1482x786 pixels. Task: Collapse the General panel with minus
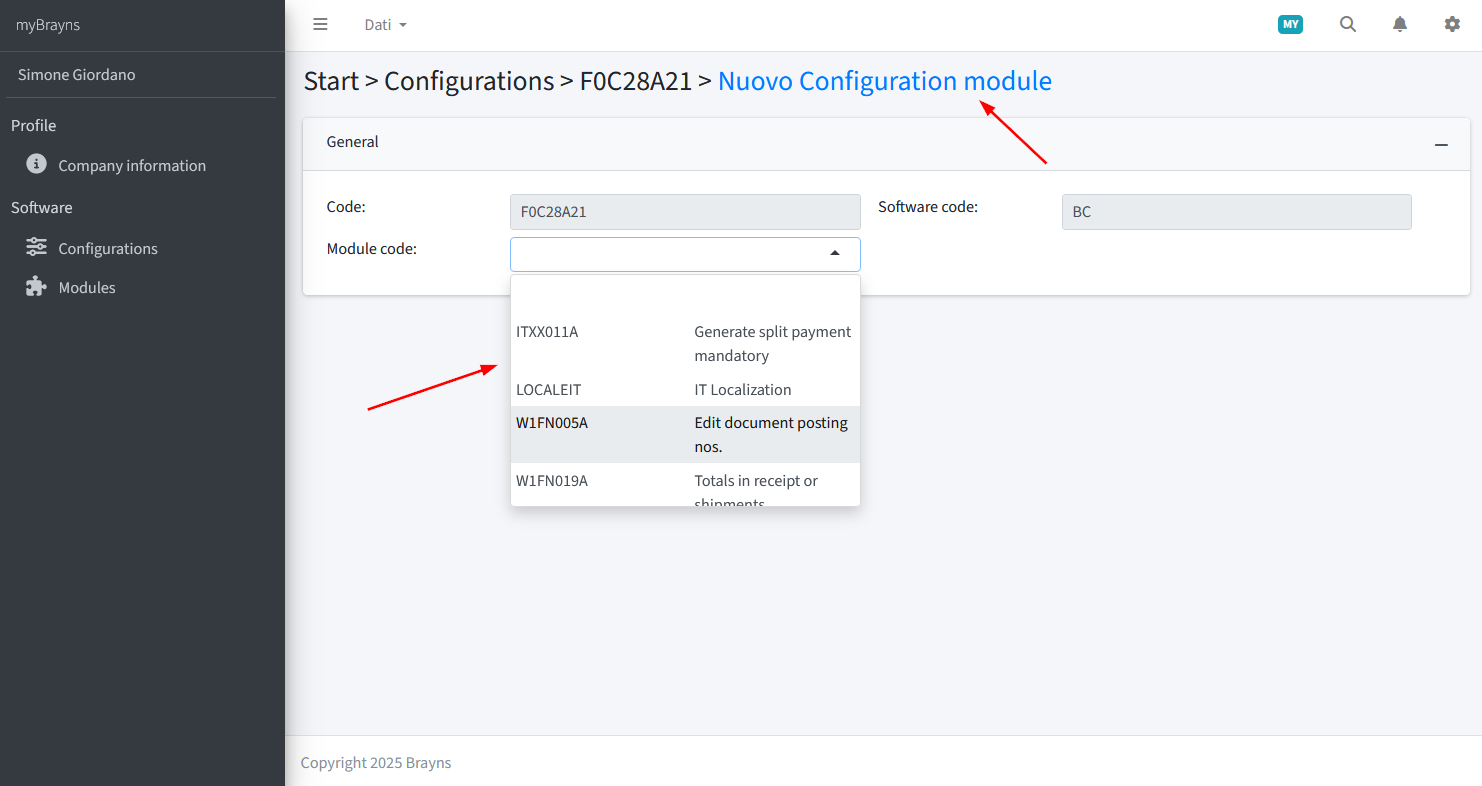pyautogui.click(x=1441, y=144)
